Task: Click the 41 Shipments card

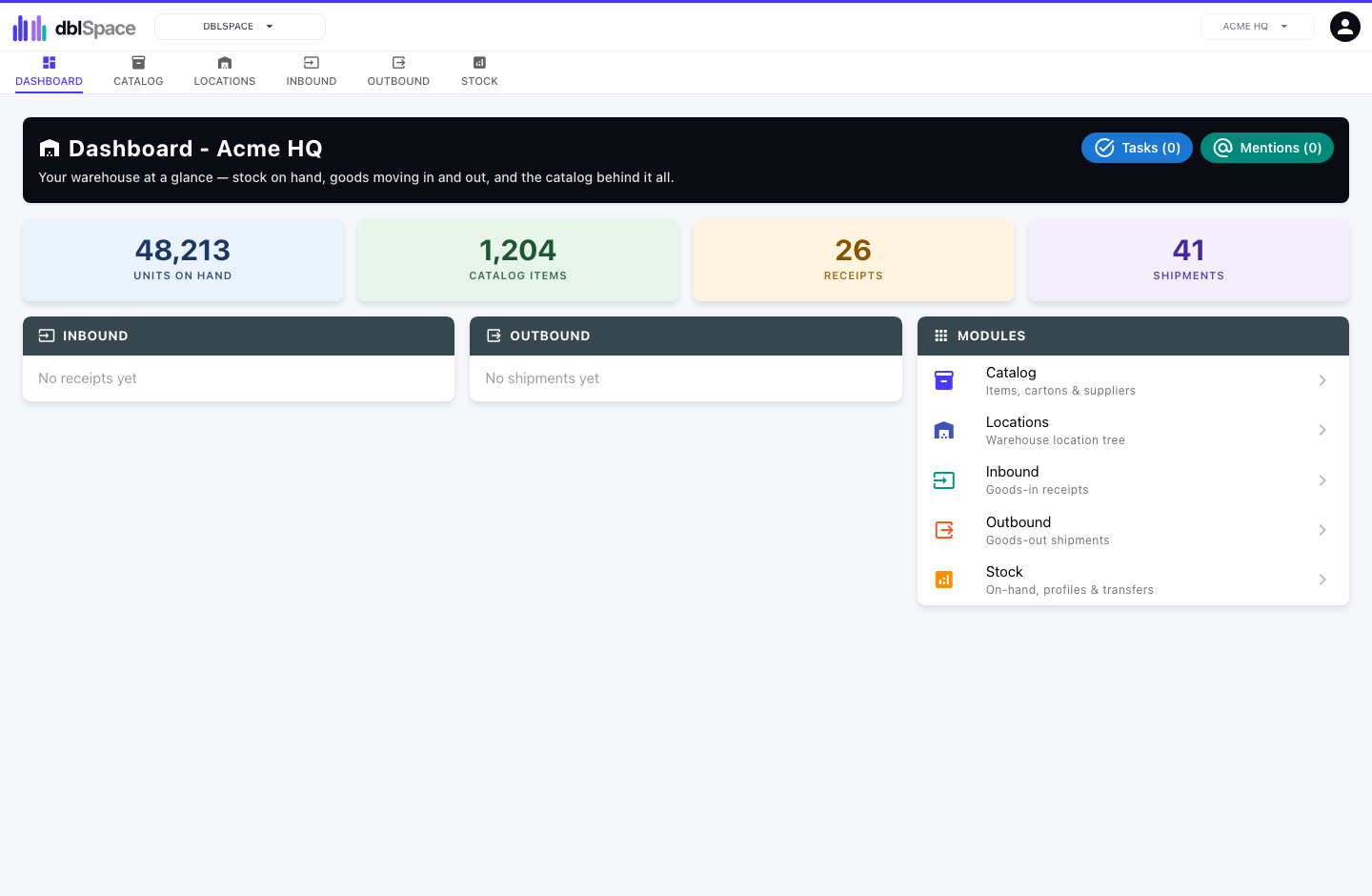Action: point(1189,260)
